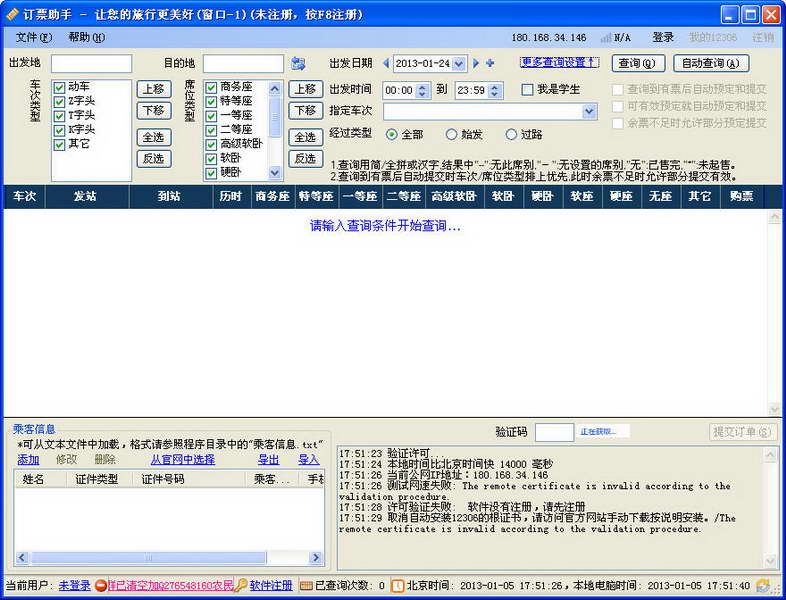The image size is (786, 600).
Task: Click the end time 23:59 spinner
Action: pyautogui.click(x=495, y=90)
